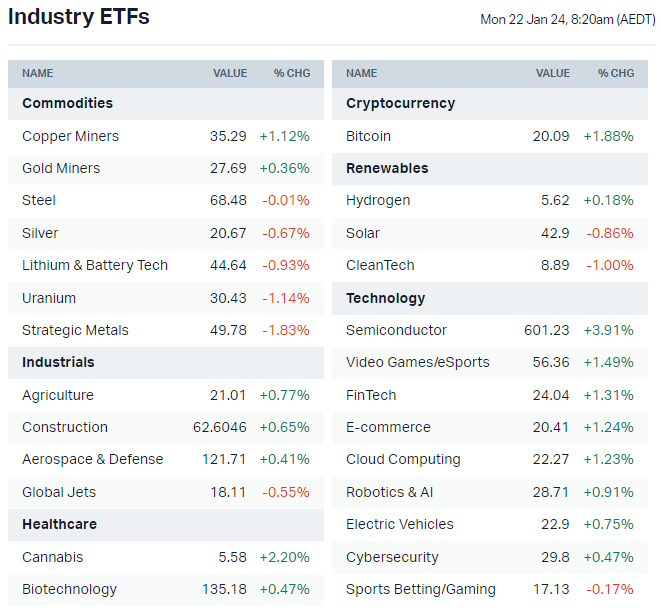Screen dimensions: 661x611
Task: Open the Copper Miners ETF link
Action: tap(70, 136)
